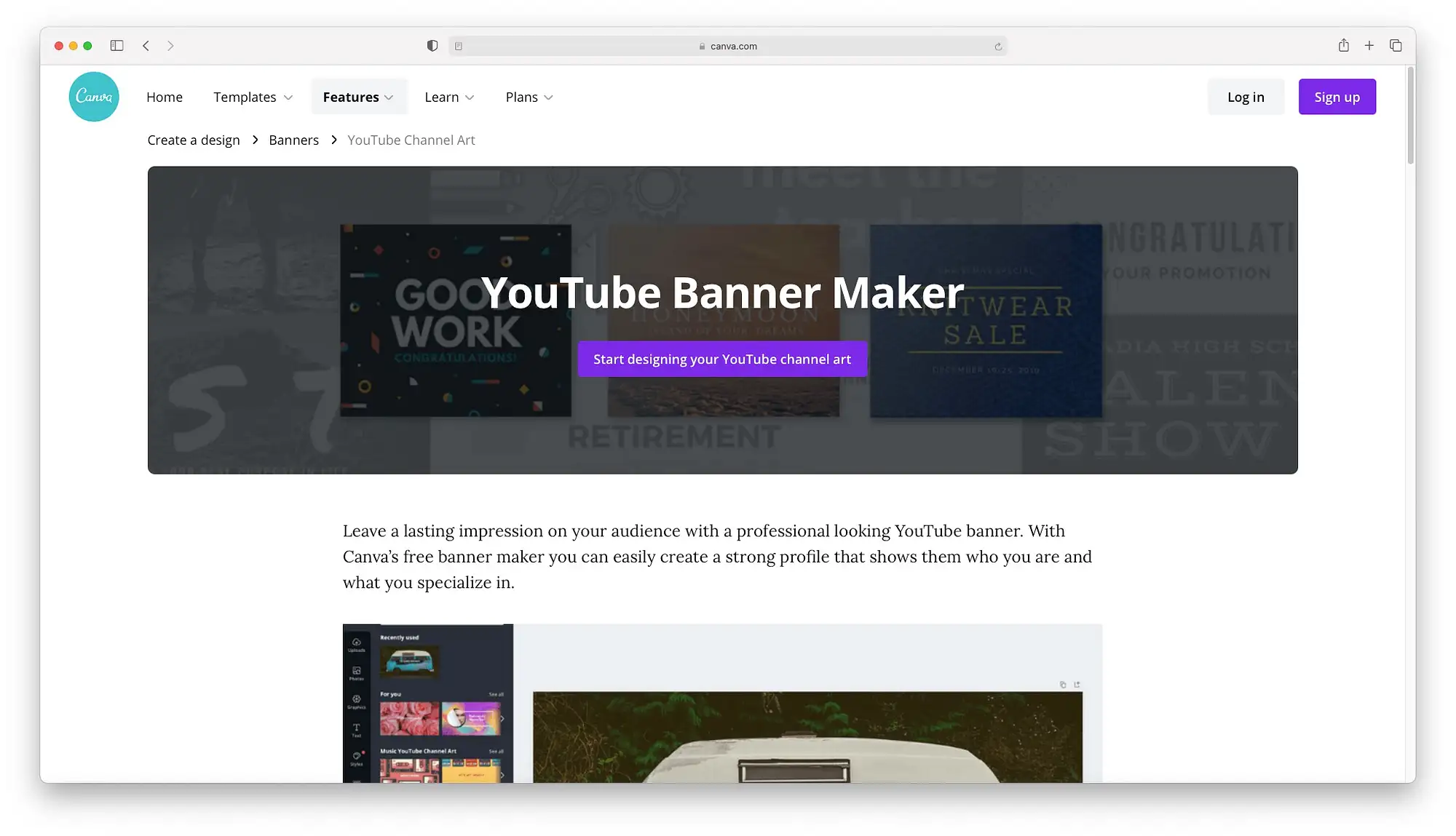Screen dimensions: 1456x836
Task: Click the shield/privacy icon in address bar
Action: coord(431,45)
